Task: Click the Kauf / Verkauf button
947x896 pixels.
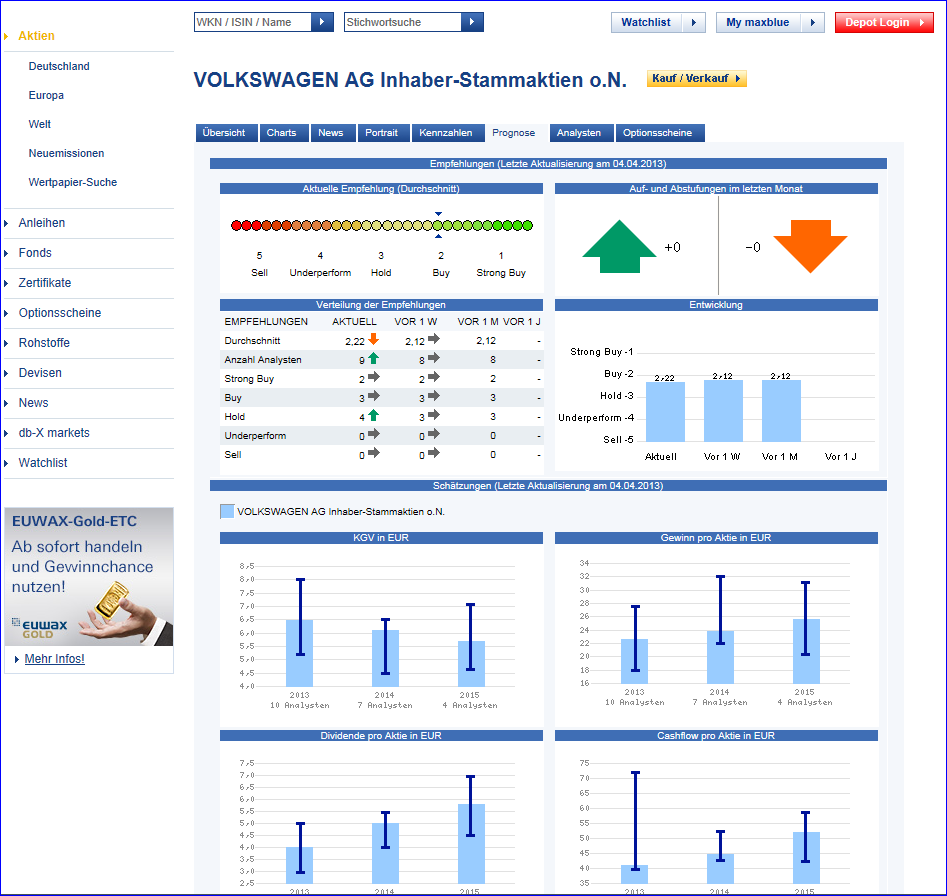Action: point(696,78)
